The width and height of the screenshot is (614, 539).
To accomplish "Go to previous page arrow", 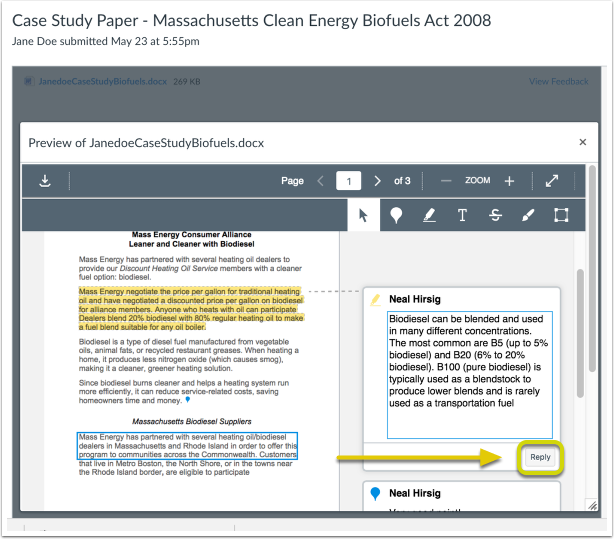I will tap(320, 181).
